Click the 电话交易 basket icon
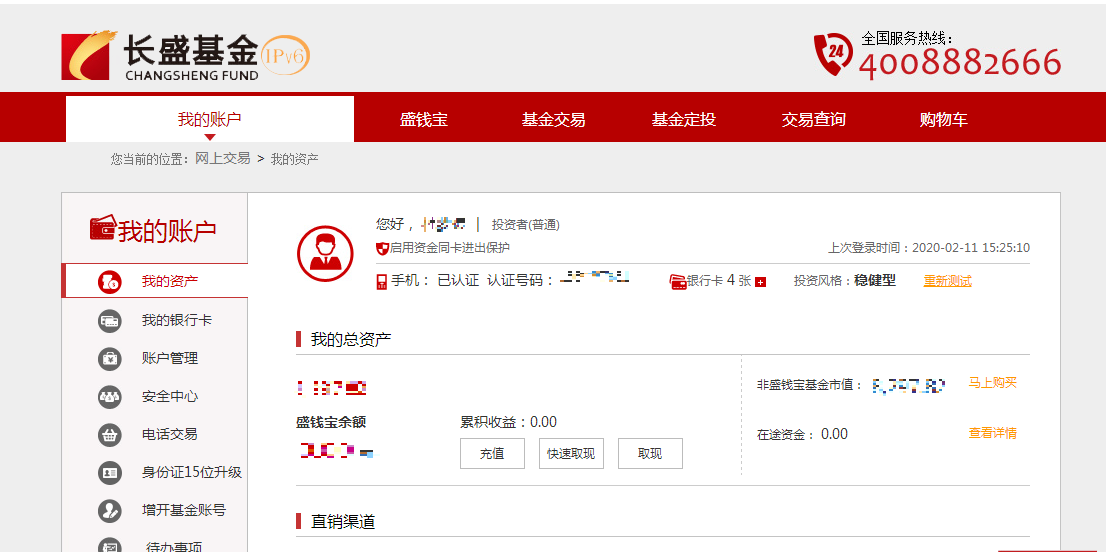1106x552 pixels. (109, 434)
